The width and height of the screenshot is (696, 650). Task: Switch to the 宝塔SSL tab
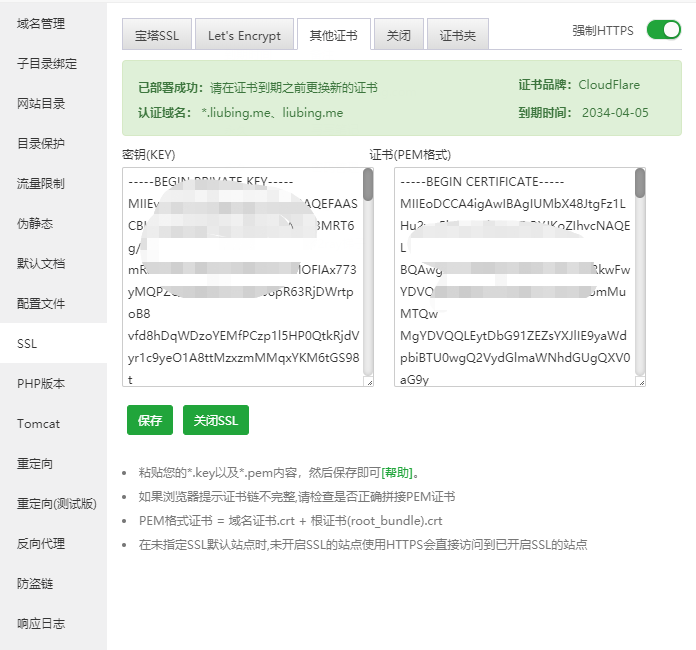[156, 36]
